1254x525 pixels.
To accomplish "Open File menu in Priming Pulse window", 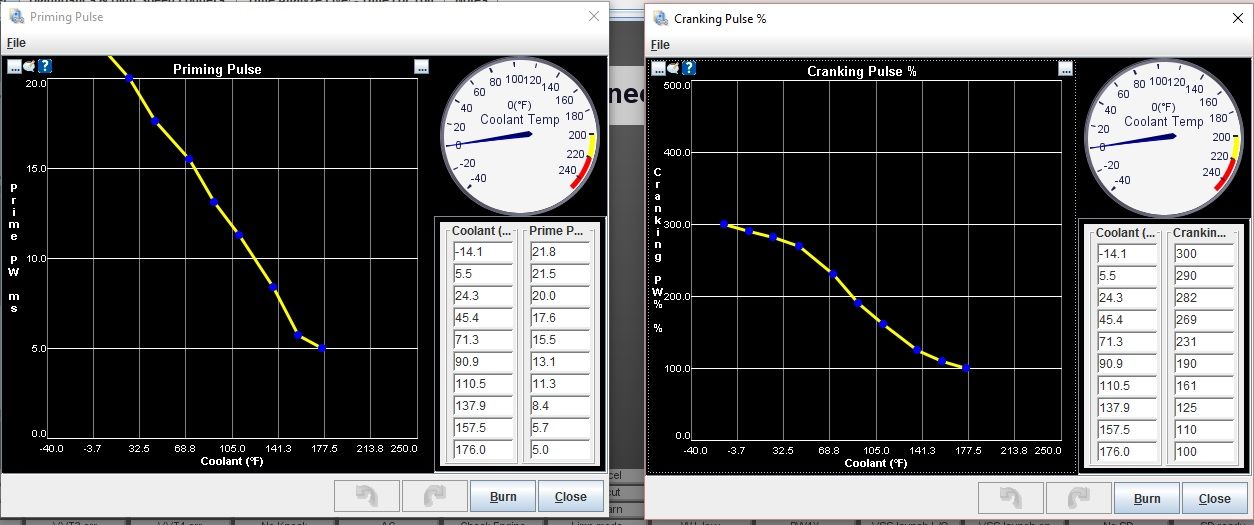I will point(16,43).
